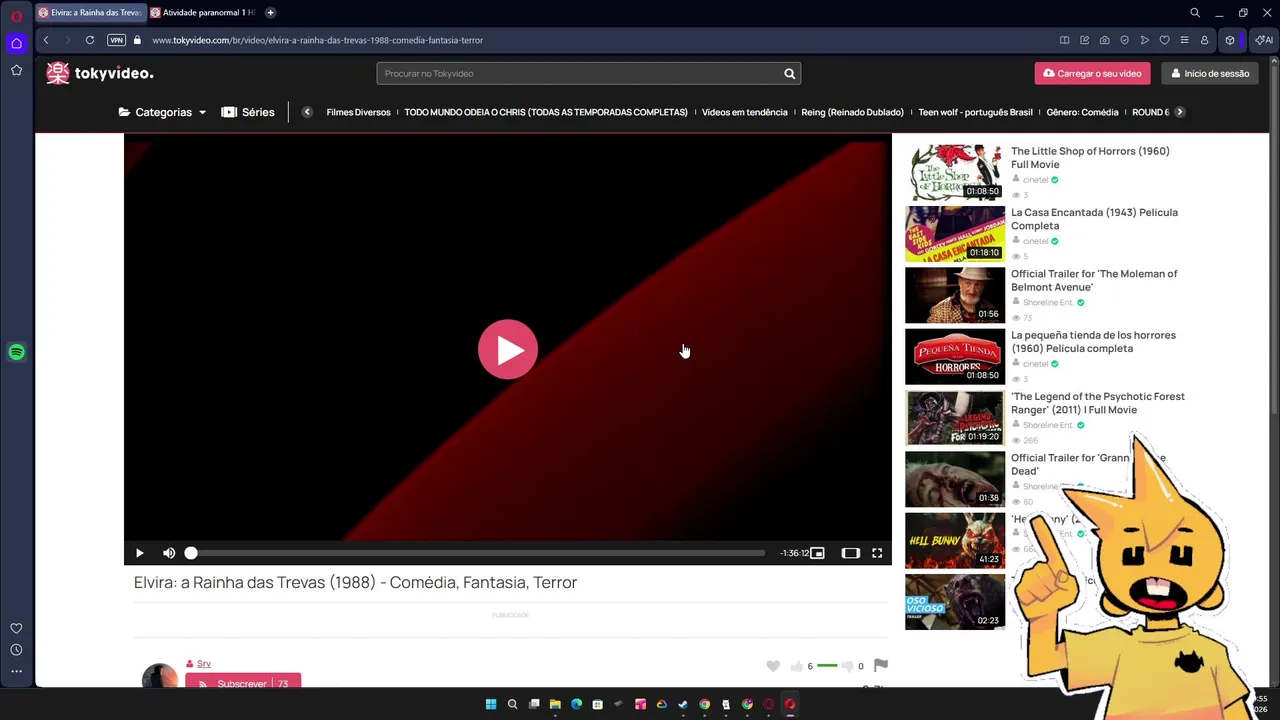Screen dimensions: 1280x720
Task: Toggle picture-in-picture mode on the player
Action: 817,553
